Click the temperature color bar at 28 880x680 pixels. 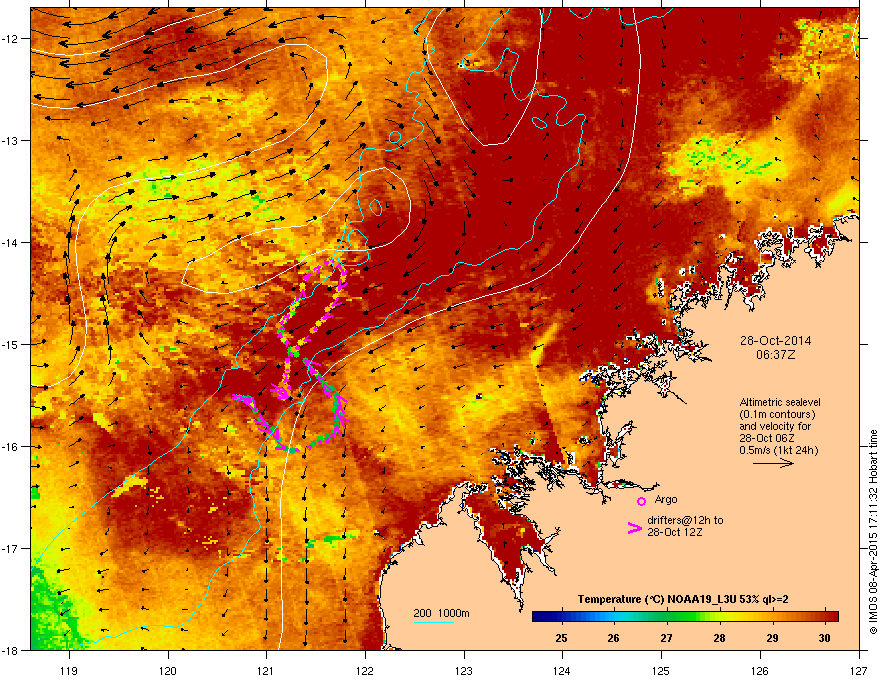tap(719, 616)
